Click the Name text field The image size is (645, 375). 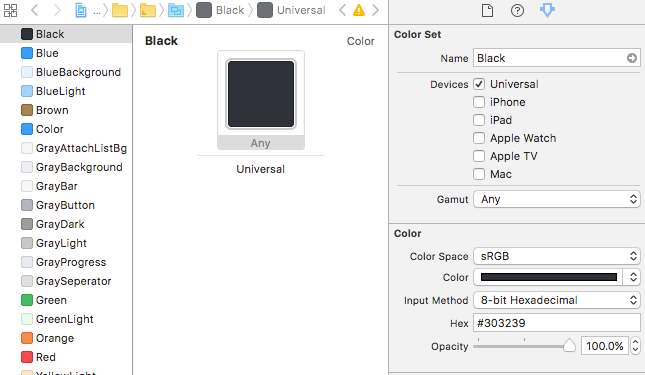pyautogui.click(x=557, y=58)
